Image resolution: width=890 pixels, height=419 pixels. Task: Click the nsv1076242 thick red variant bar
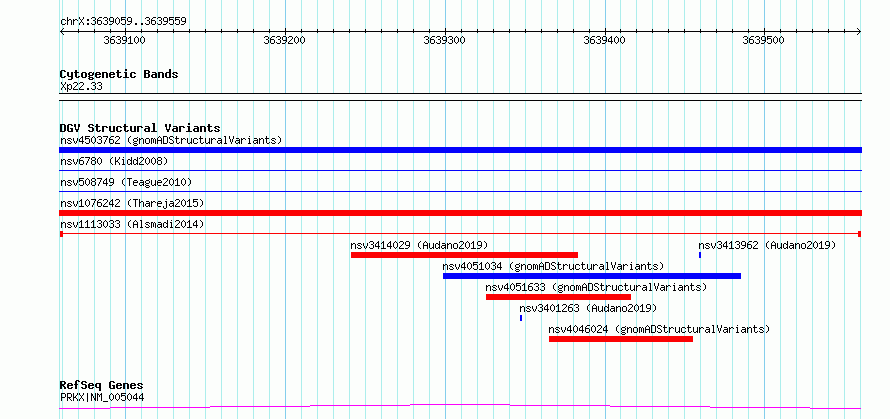[460, 213]
